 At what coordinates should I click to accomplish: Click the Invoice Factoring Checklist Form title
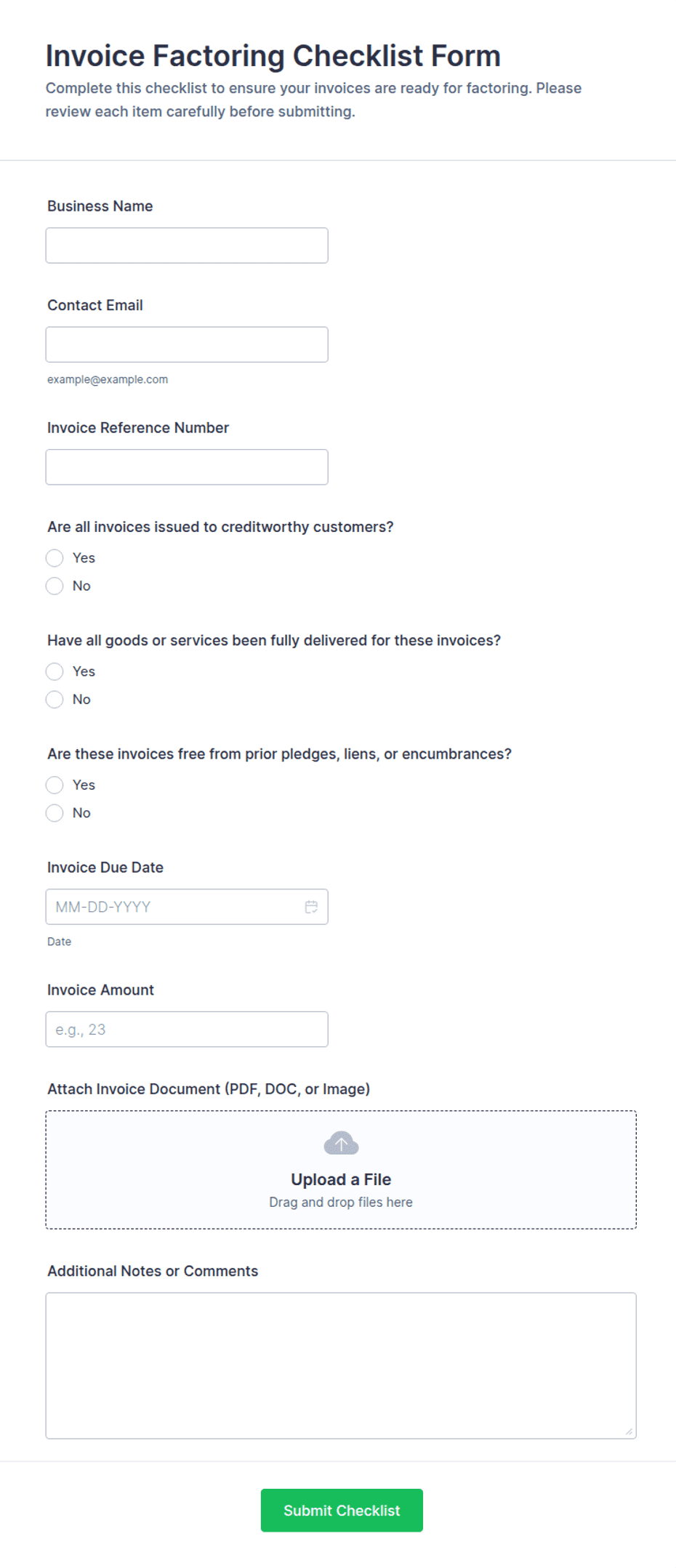[x=273, y=56]
